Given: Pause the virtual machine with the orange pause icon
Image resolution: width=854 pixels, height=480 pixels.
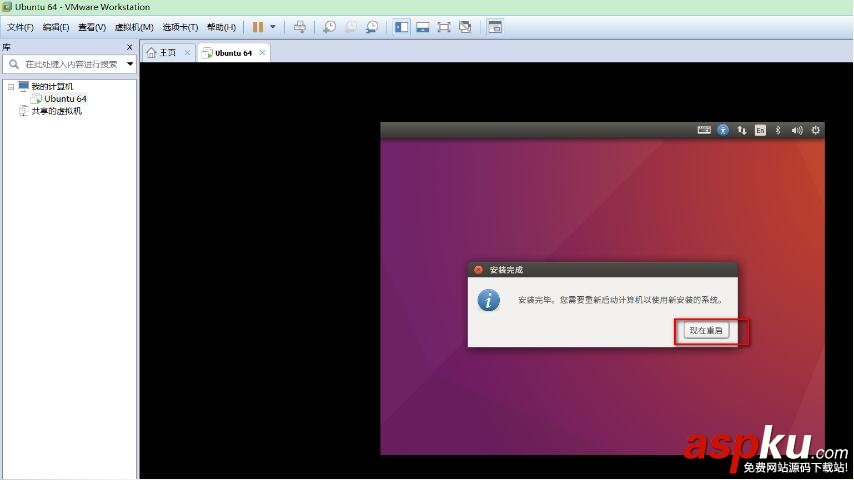Looking at the screenshot, I should pos(258,27).
